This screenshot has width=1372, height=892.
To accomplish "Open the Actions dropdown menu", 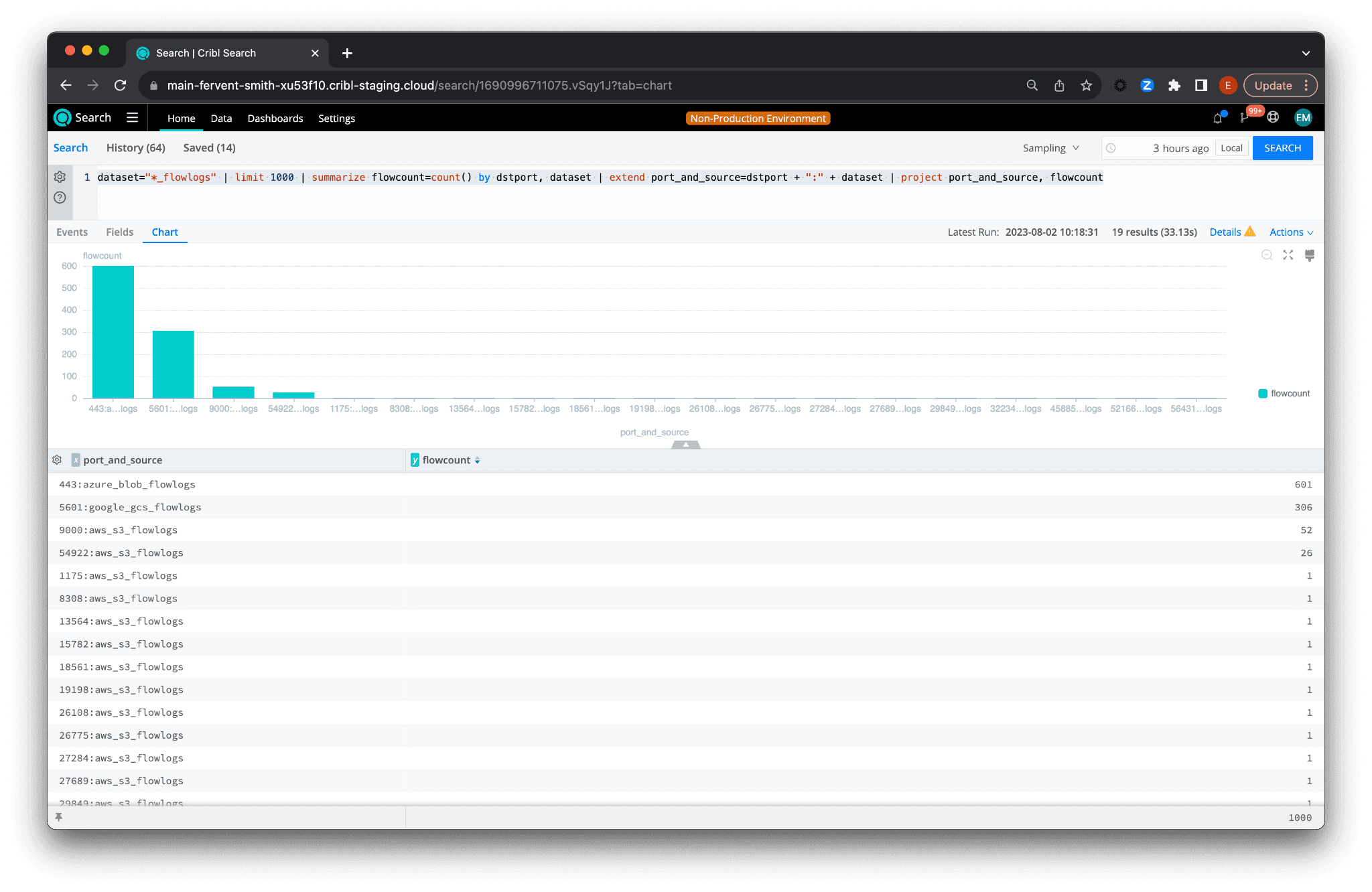I will [x=1291, y=232].
